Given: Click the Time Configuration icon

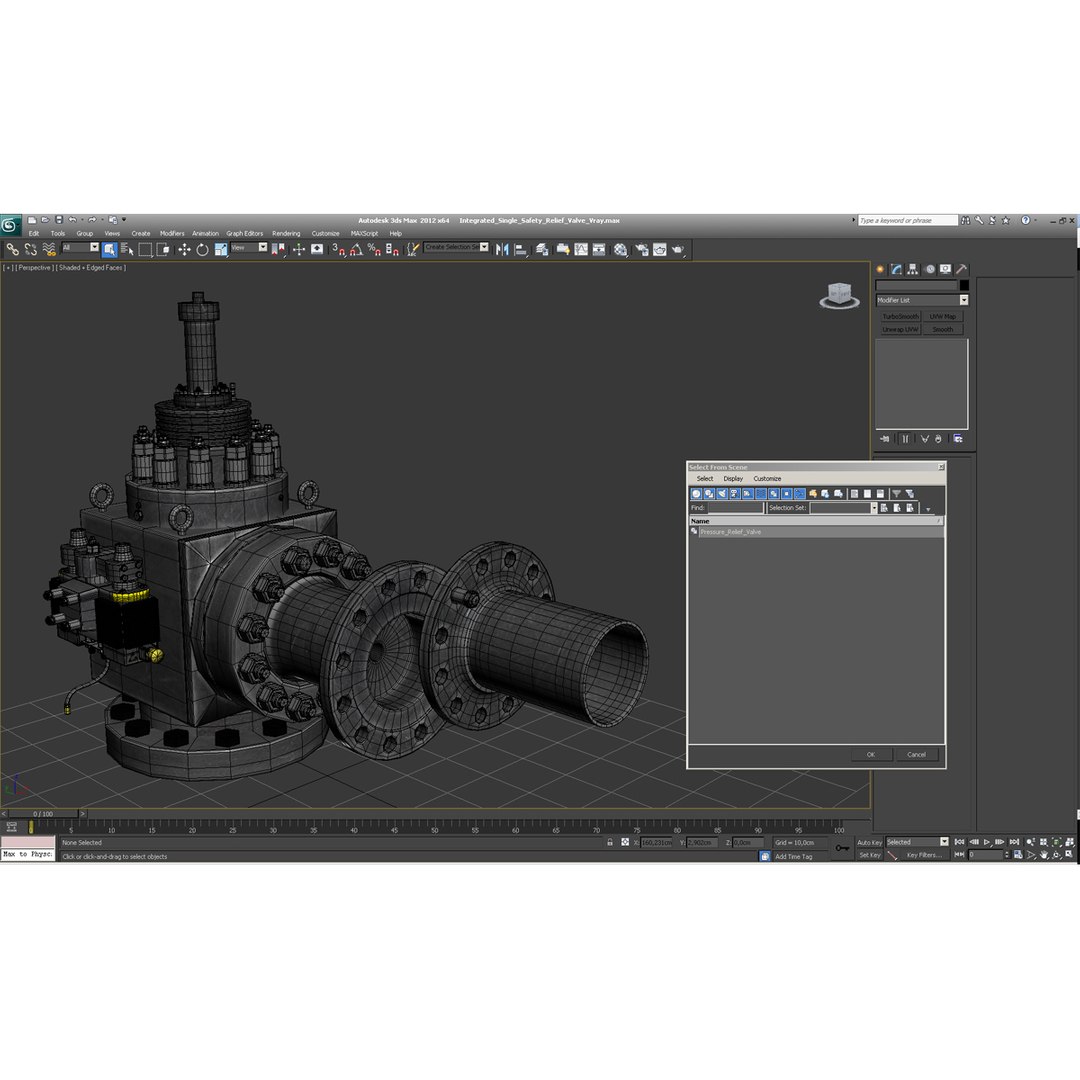Looking at the screenshot, I should point(1017,855).
